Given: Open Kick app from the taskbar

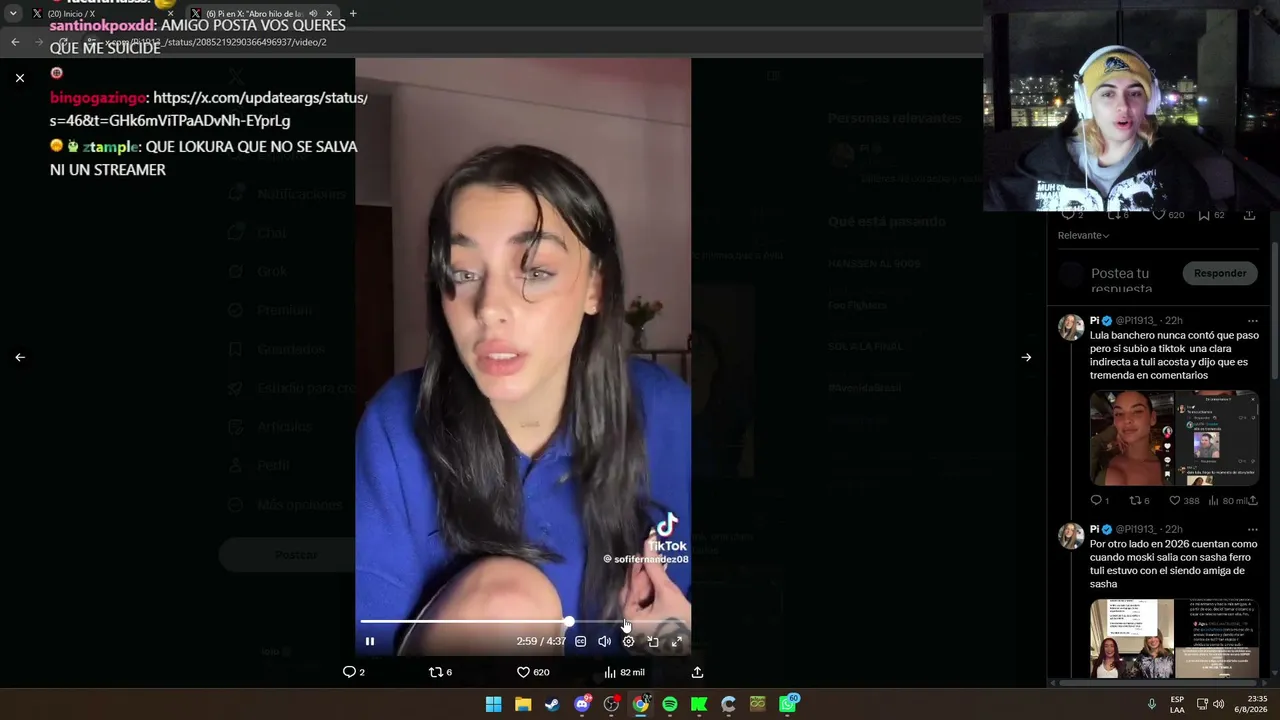Looking at the screenshot, I should pos(699,704).
